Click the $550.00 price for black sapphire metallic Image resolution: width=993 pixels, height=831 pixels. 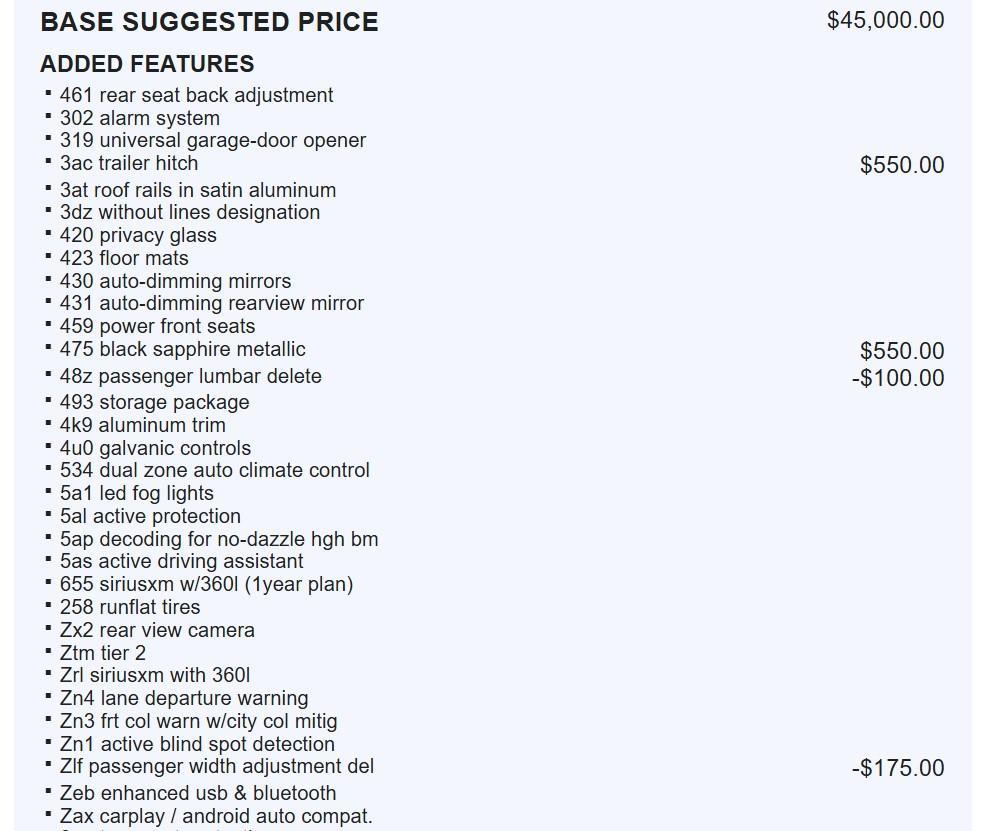click(x=901, y=351)
